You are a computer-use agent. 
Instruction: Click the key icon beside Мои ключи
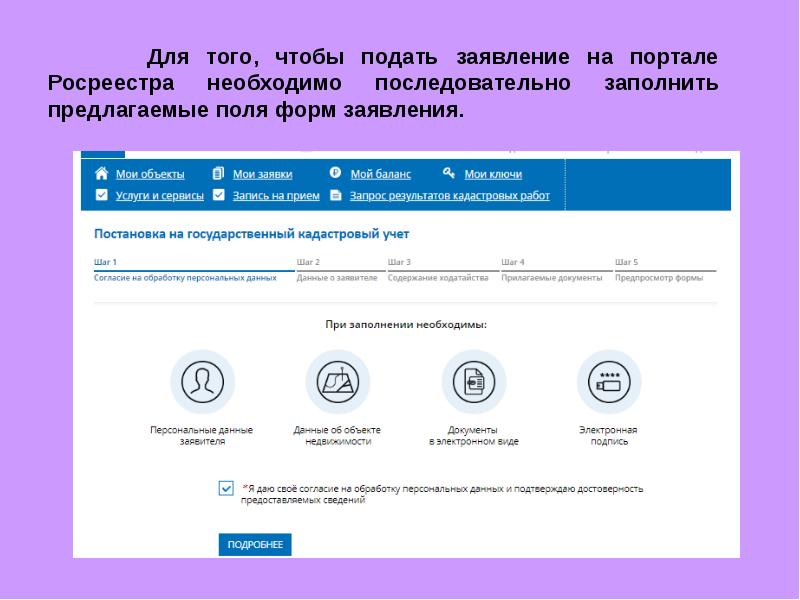(x=449, y=174)
